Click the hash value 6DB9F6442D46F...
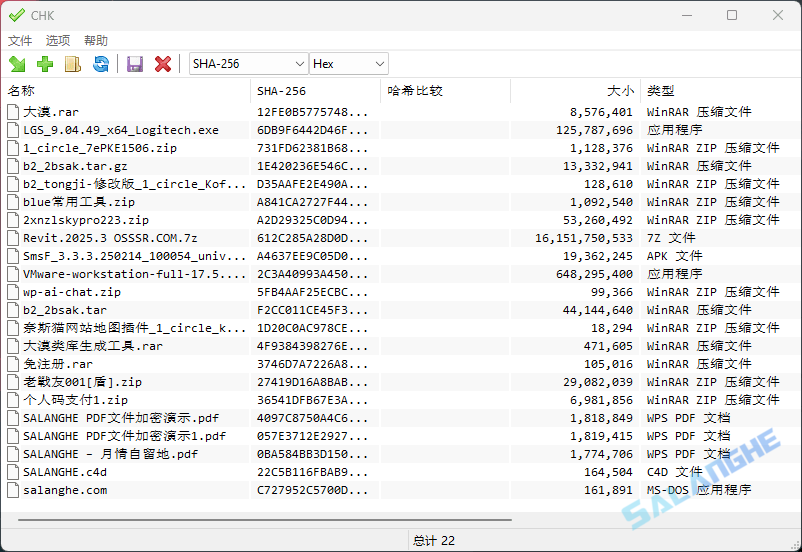This screenshot has width=802, height=552. (x=312, y=130)
